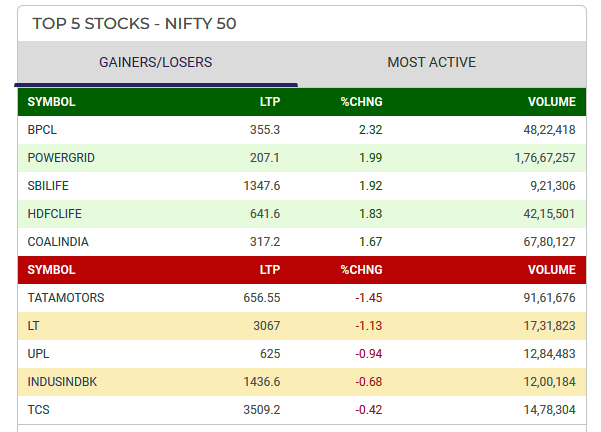
Task: Open the MOST ACTIVE tab
Action: (x=432, y=62)
